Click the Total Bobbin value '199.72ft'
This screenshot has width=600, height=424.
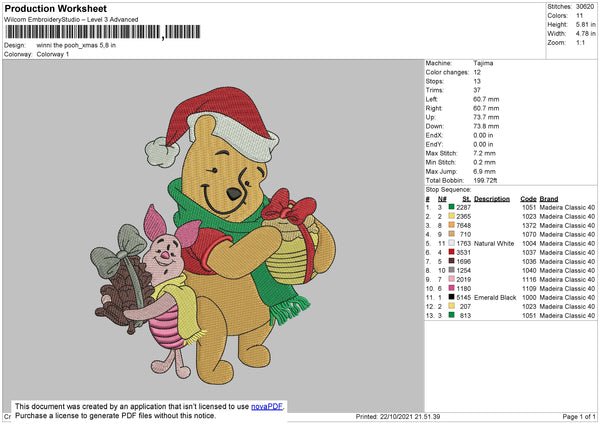(485, 180)
